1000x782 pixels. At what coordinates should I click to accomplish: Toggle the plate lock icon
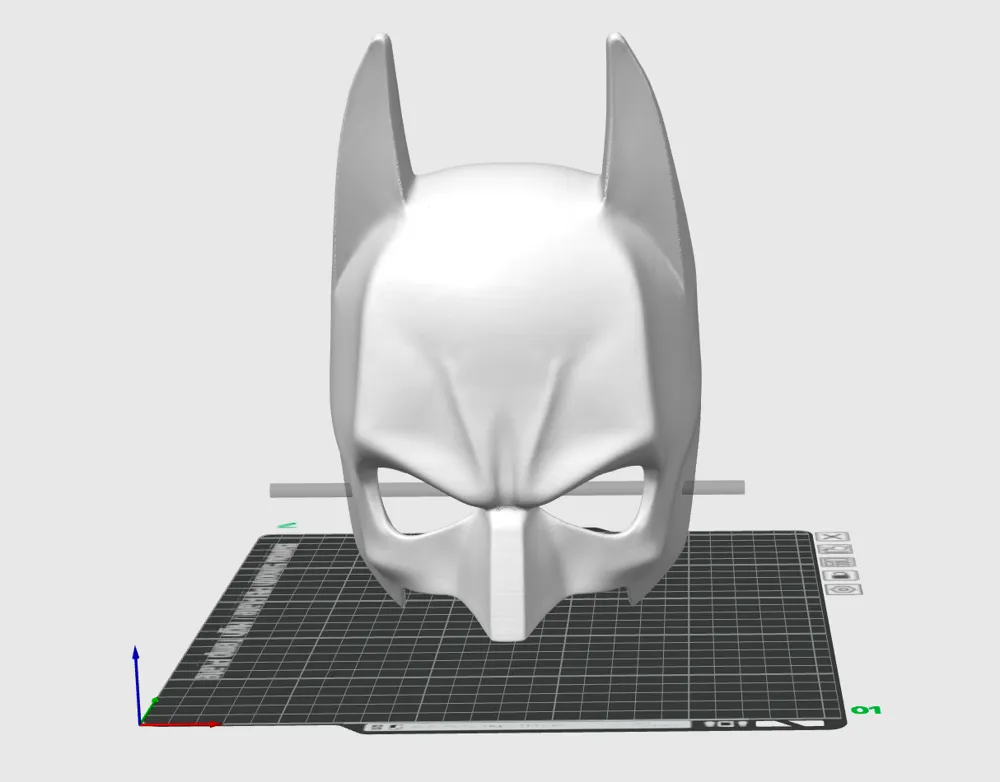click(x=841, y=575)
